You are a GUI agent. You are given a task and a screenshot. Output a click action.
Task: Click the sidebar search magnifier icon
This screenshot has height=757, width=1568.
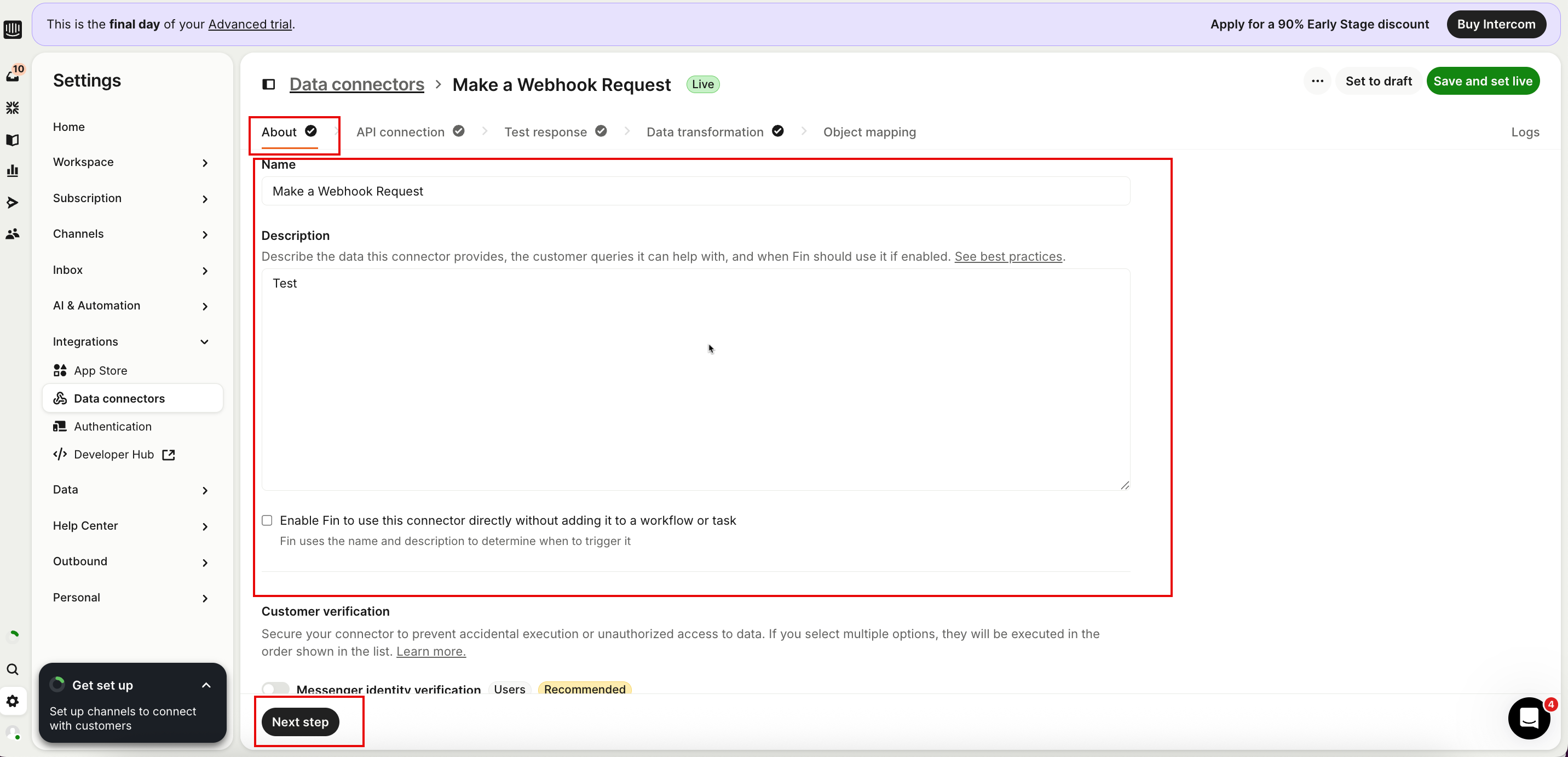[13, 669]
